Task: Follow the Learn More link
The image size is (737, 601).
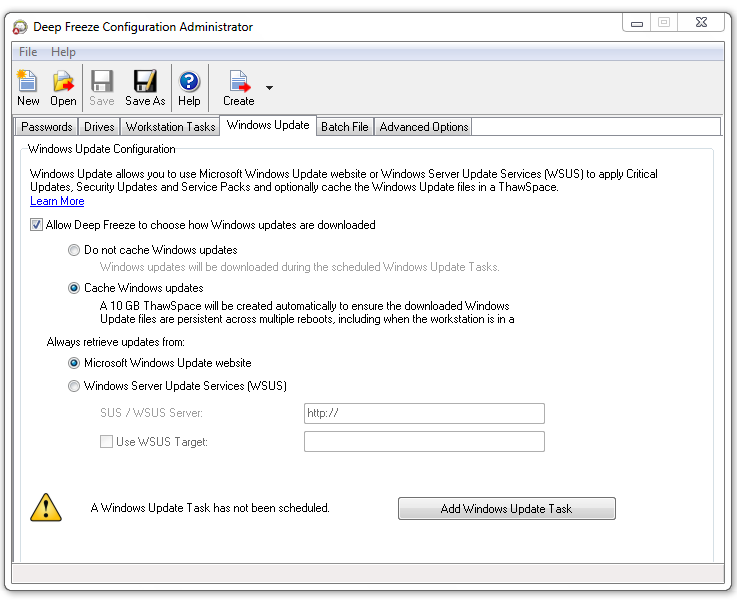Action: (57, 201)
